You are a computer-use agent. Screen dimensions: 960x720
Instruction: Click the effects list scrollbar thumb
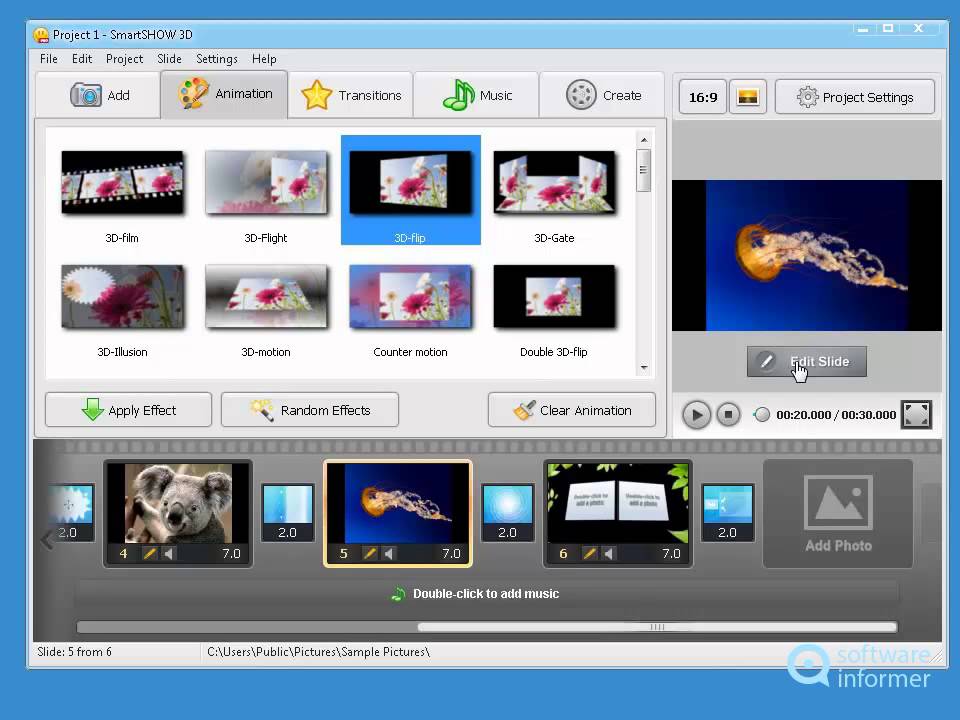click(x=643, y=170)
